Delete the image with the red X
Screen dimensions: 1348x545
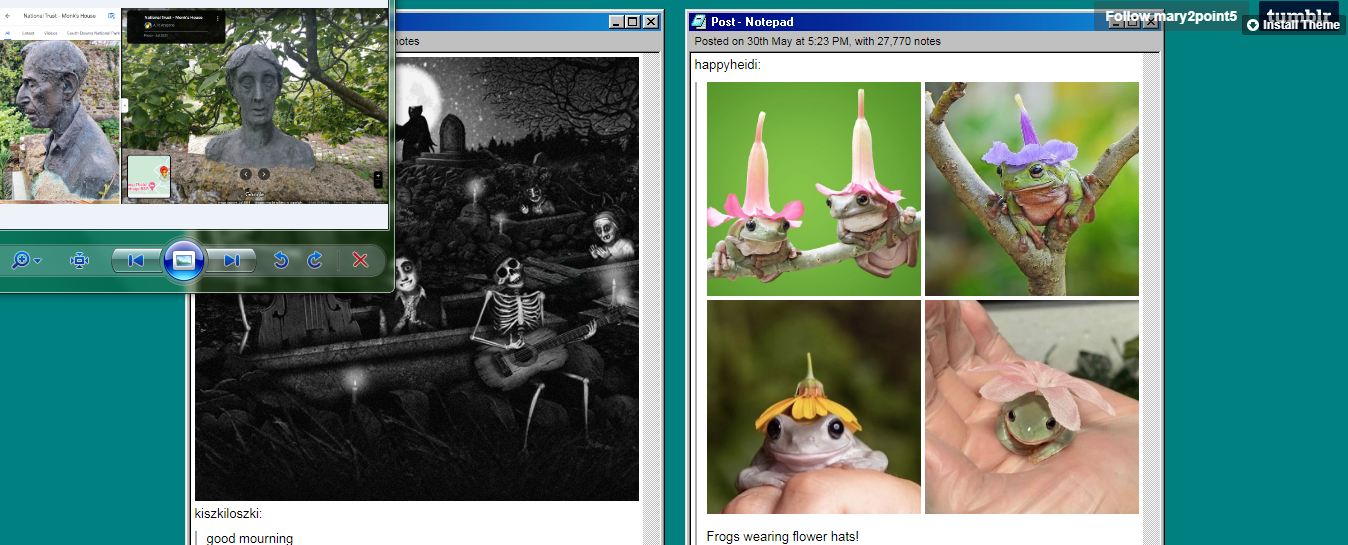tap(361, 261)
